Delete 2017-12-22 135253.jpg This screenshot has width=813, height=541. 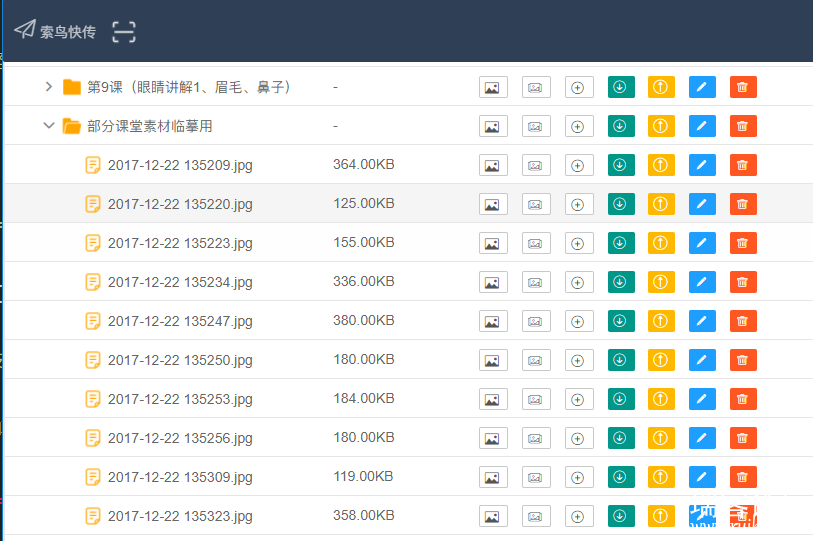pos(743,399)
